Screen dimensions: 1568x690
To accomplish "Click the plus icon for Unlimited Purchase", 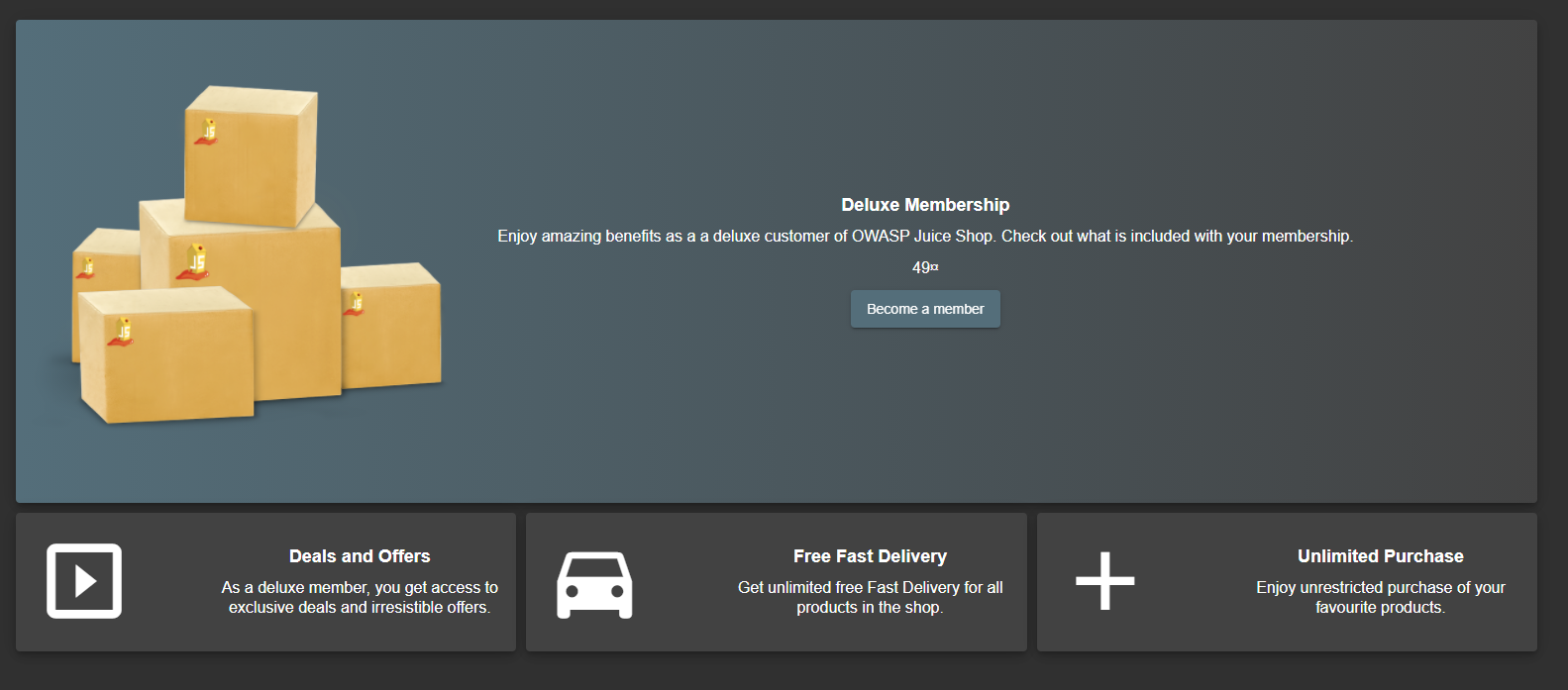I will click(x=1105, y=581).
